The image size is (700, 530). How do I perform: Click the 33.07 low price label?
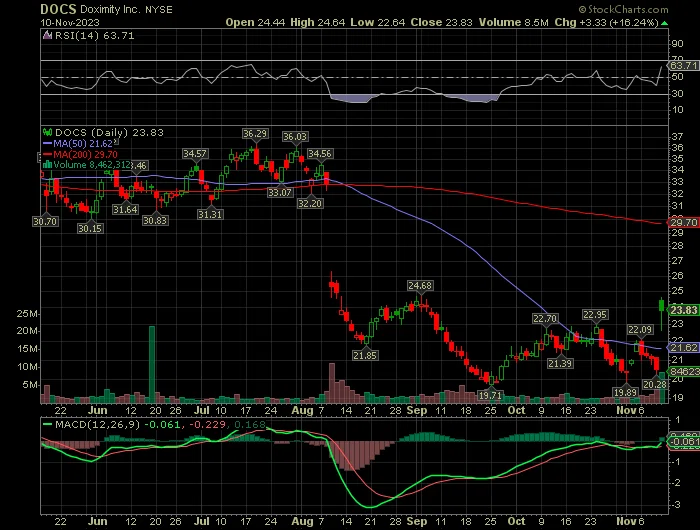[x=280, y=193]
